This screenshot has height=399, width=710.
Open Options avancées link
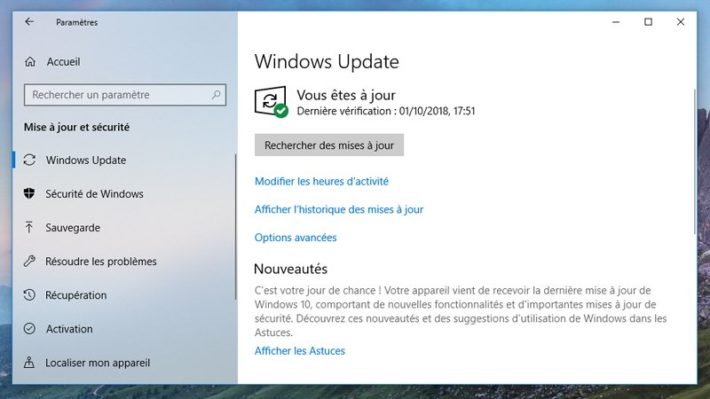(x=296, y=237)
